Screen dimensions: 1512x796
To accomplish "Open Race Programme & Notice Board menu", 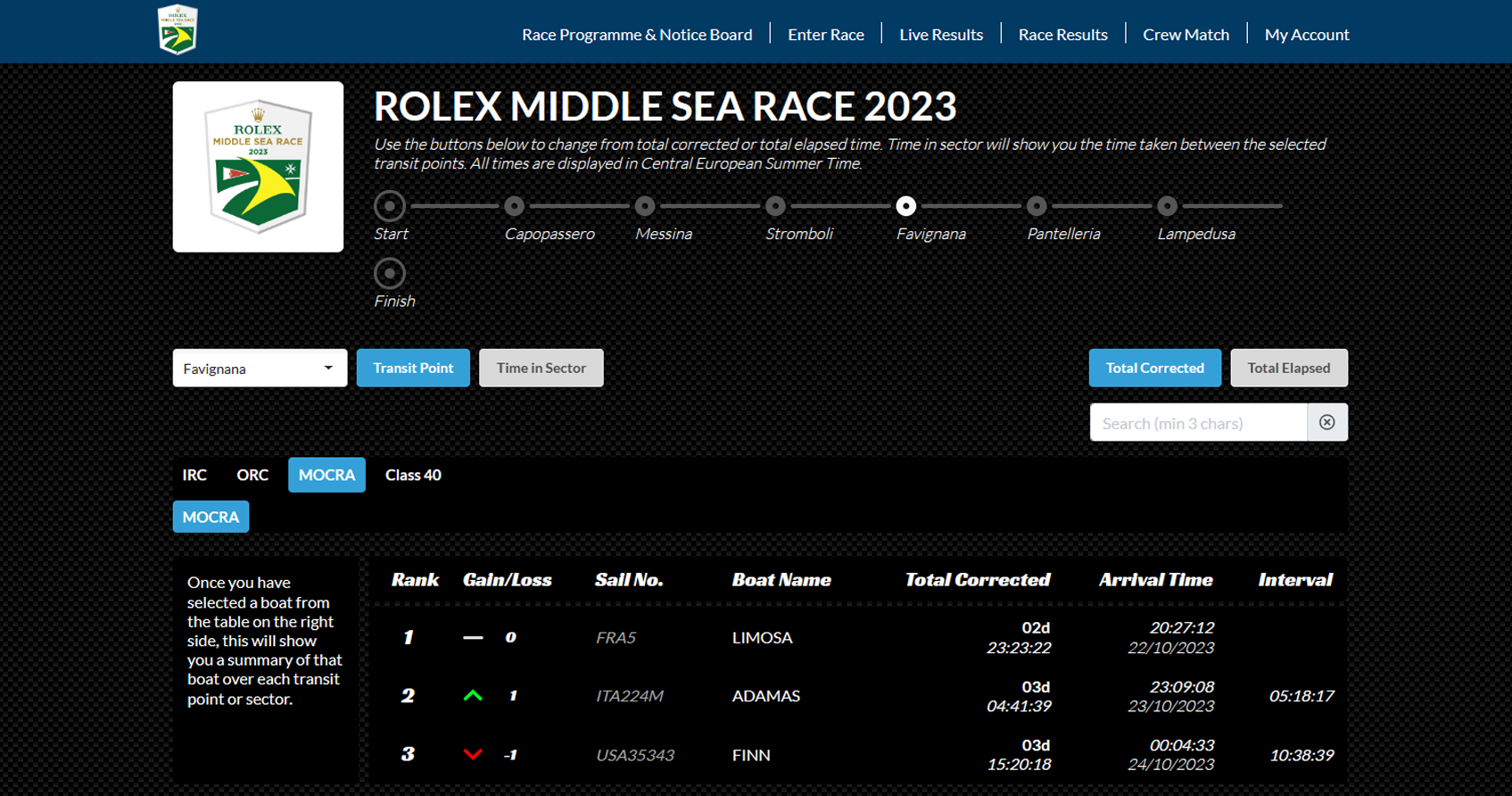I will pyautogui.click(x=637, y=34).
